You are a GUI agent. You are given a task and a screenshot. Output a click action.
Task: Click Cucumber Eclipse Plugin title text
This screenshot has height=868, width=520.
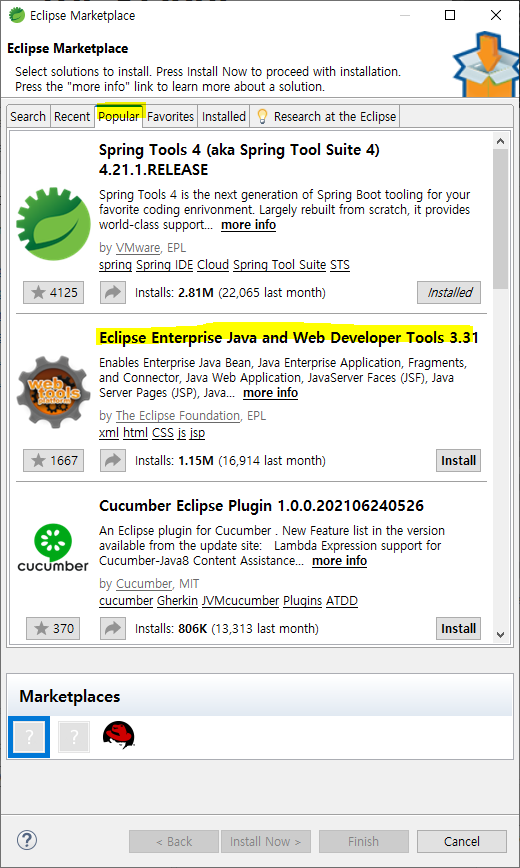coord(261,505)
